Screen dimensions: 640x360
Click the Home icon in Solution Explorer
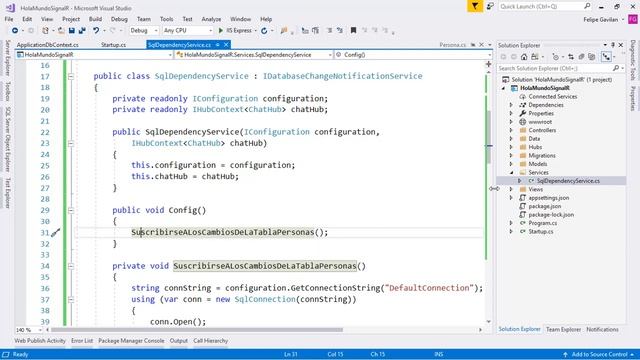tap(524, 57)
